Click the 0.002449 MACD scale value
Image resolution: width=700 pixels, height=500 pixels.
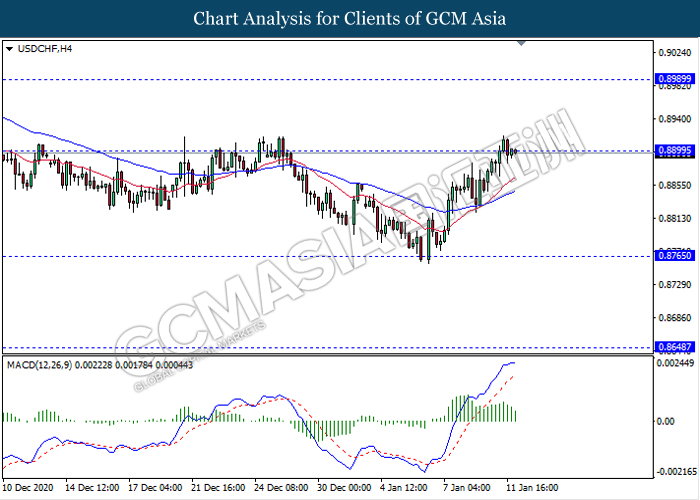pyautogui.click(x=676, y=363)
